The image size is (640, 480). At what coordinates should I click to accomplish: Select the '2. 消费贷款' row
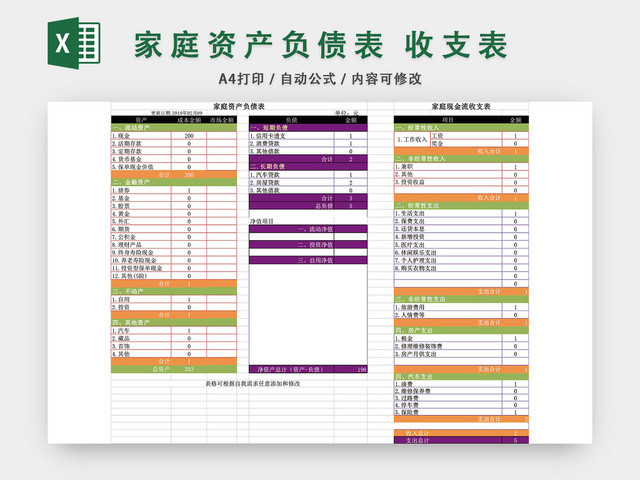[308, 143]
